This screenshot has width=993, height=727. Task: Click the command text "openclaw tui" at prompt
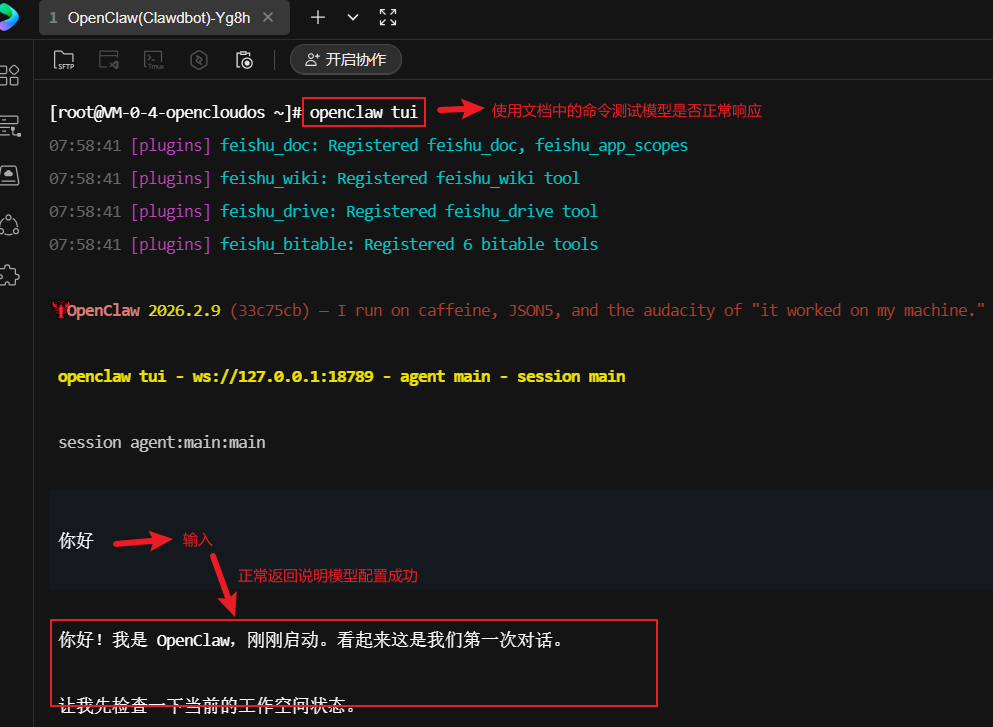coord(364,113)
